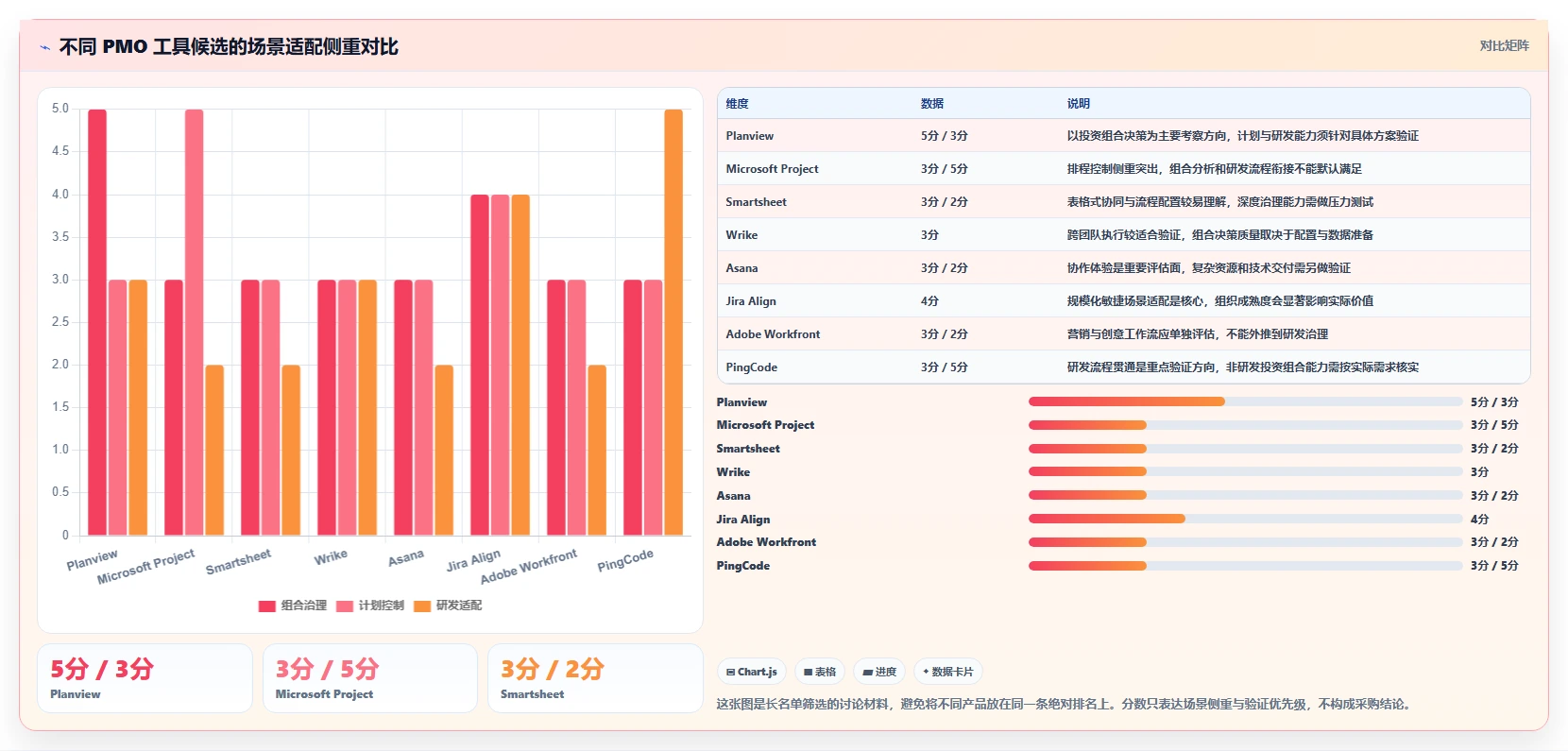Click Jira Align in the table

(751, 301)
